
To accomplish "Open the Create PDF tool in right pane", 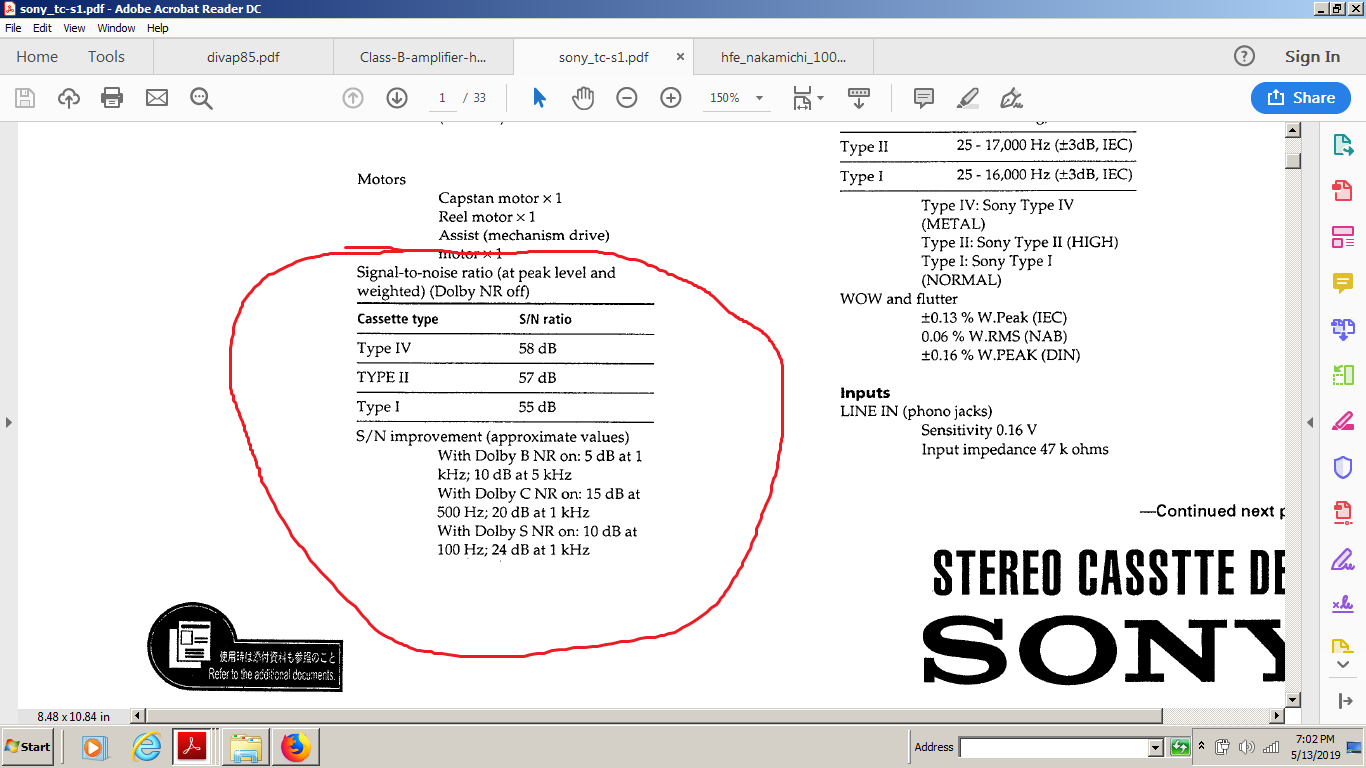I will coord(1343,190).
